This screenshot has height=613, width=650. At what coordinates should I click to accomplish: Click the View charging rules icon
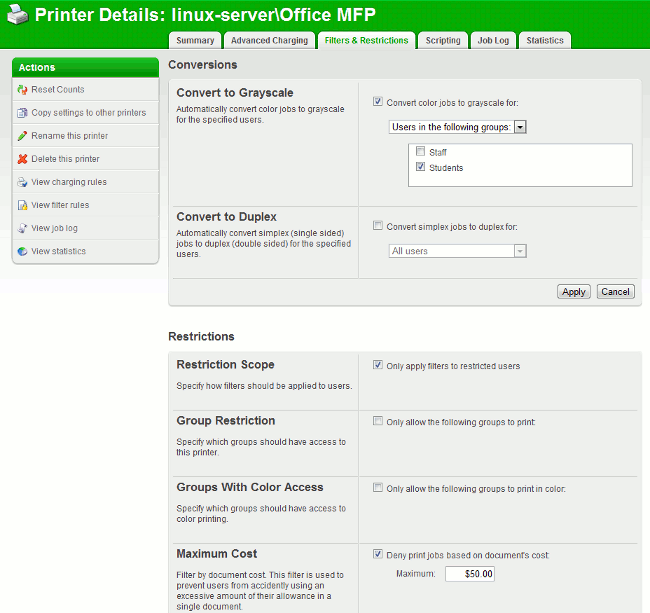pyautogui.click(x=22, y=182)
